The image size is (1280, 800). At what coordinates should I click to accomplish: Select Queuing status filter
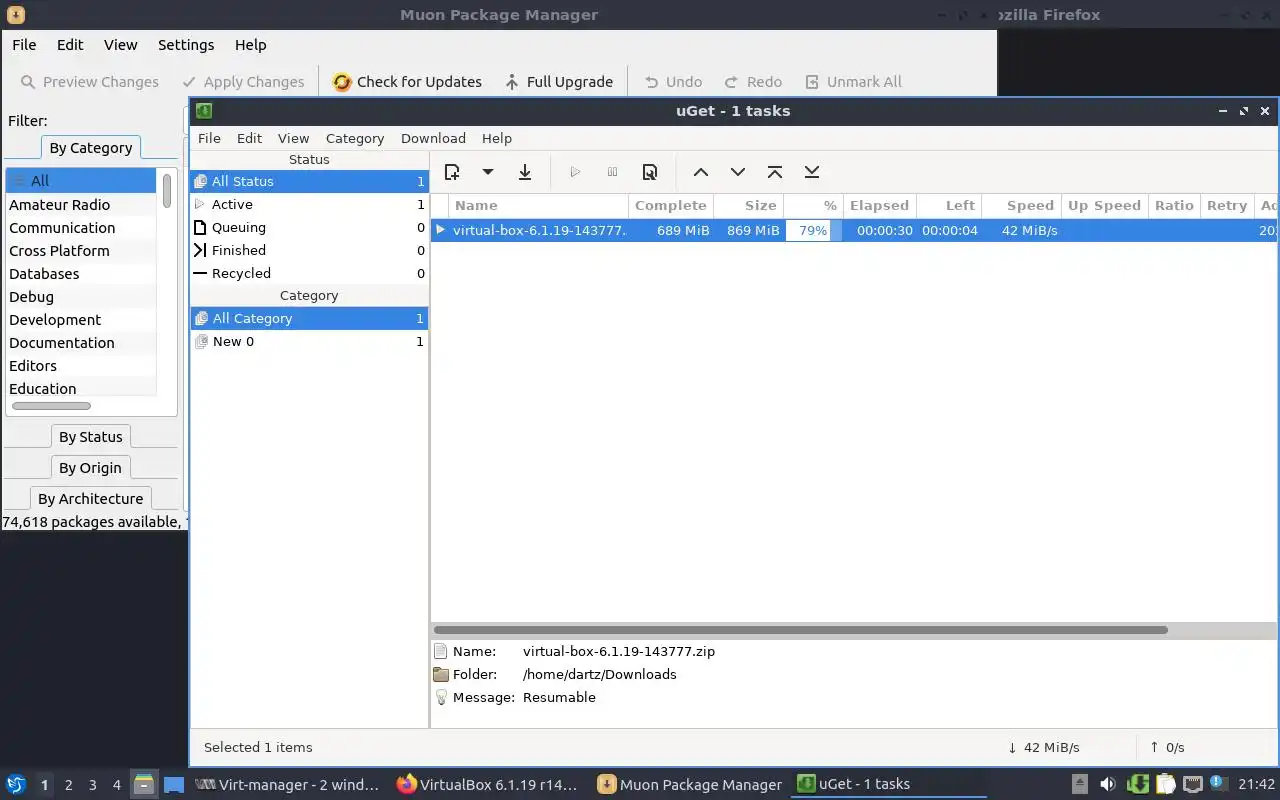[x=309, y=227]
